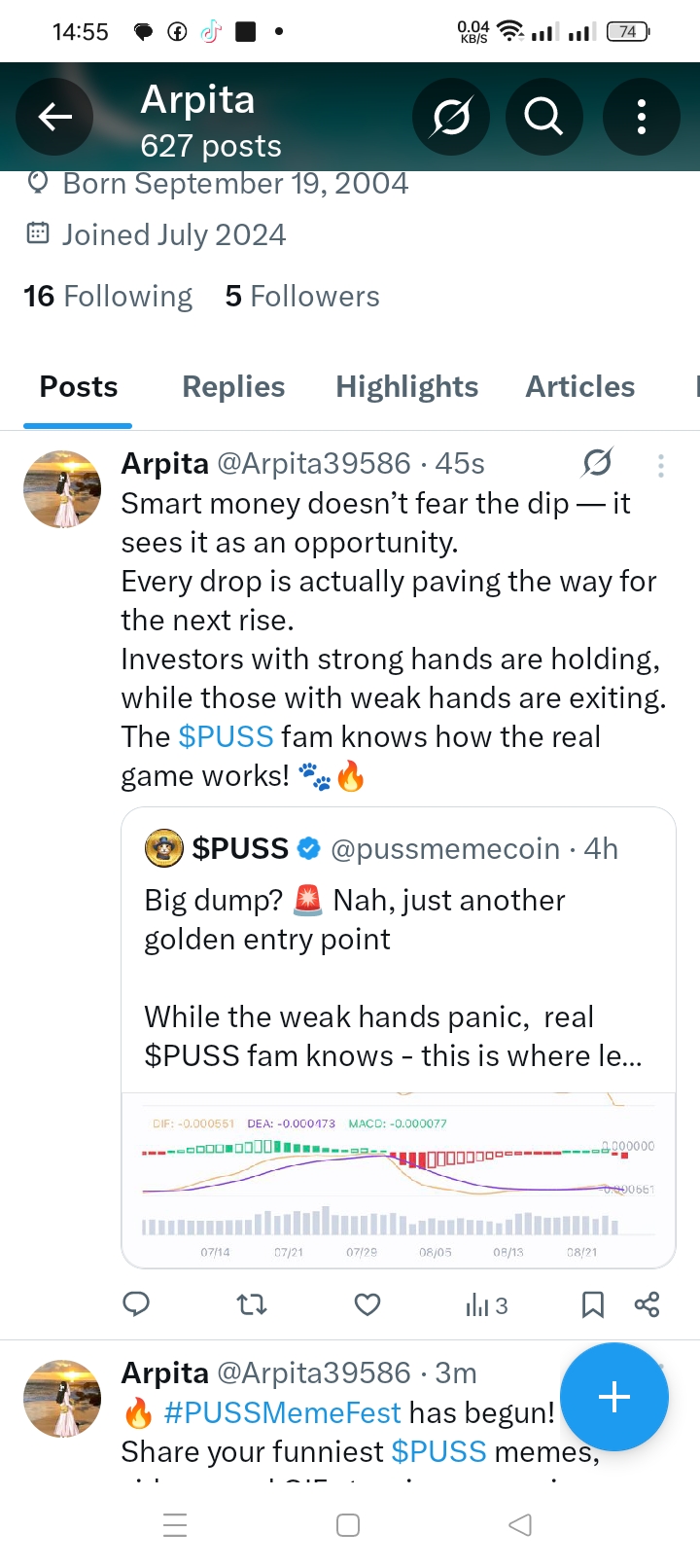Bookmark the Smart money post

pyautogui.click(x=592, y=1304)
